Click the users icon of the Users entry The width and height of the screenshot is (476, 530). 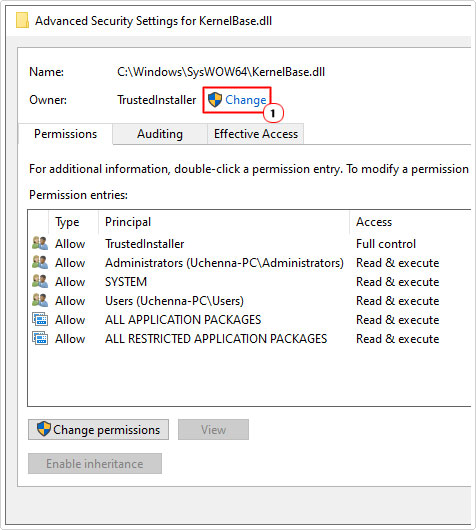[40, 300]
